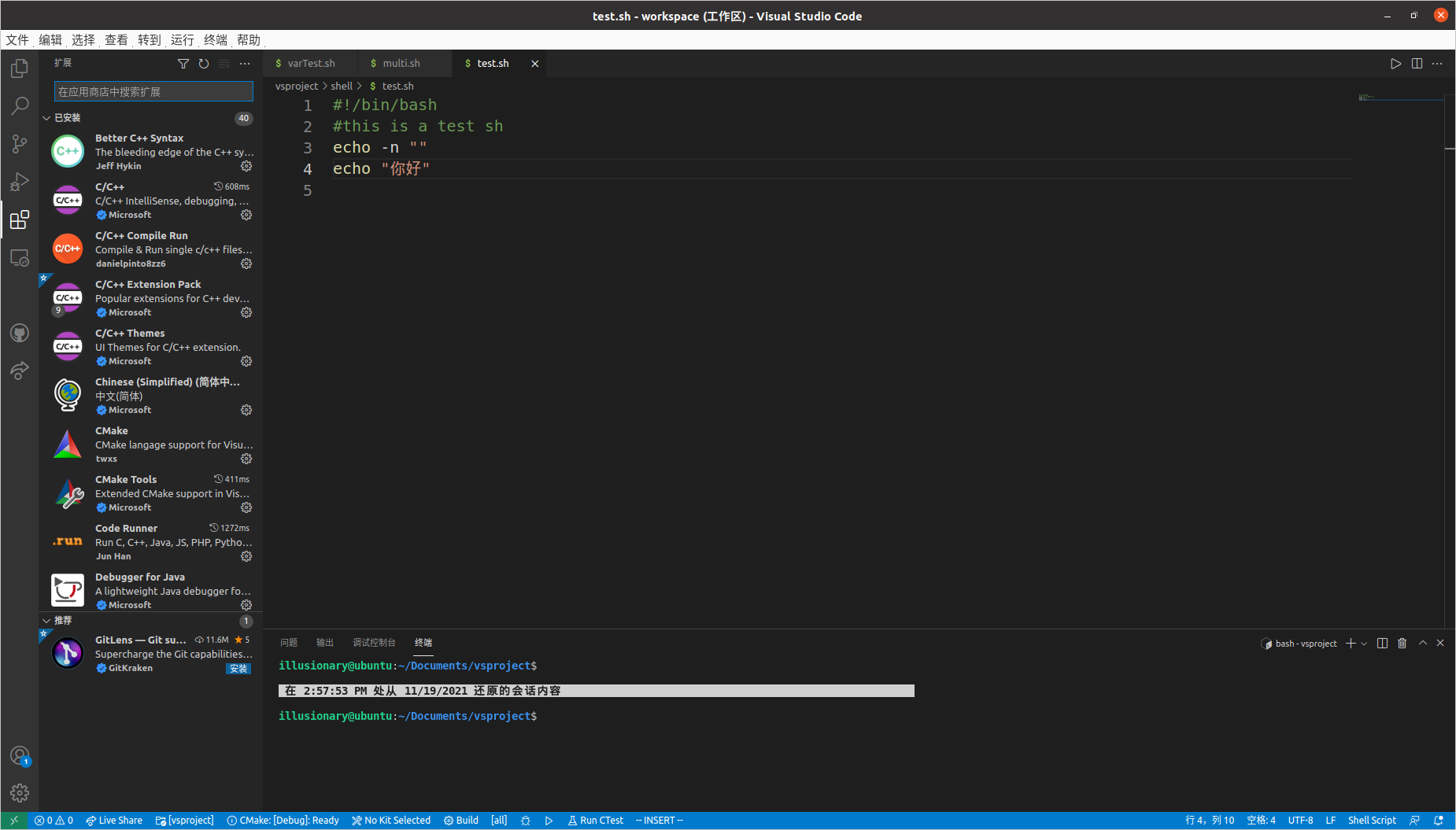1456x830 pixels.
Task: Install the GitLens extension
Action: (238, 668)
